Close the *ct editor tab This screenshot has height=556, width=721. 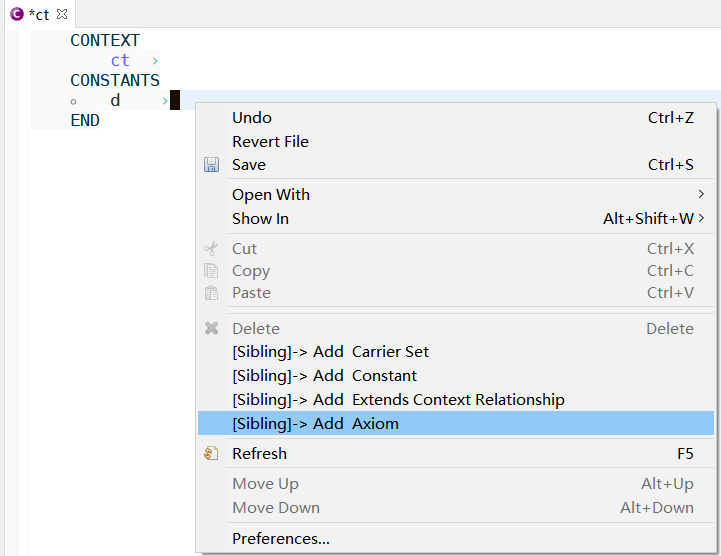tap(62, 14)
